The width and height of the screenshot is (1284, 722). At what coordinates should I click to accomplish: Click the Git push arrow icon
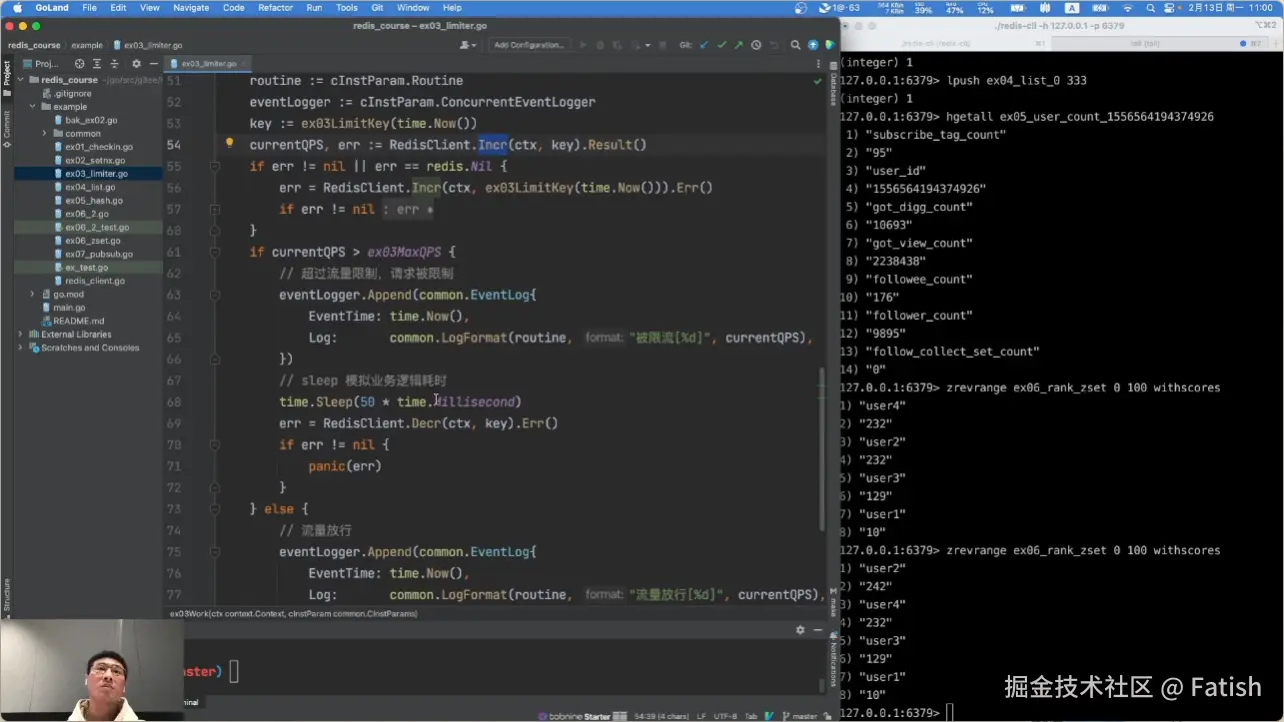[x=739, y=45]
